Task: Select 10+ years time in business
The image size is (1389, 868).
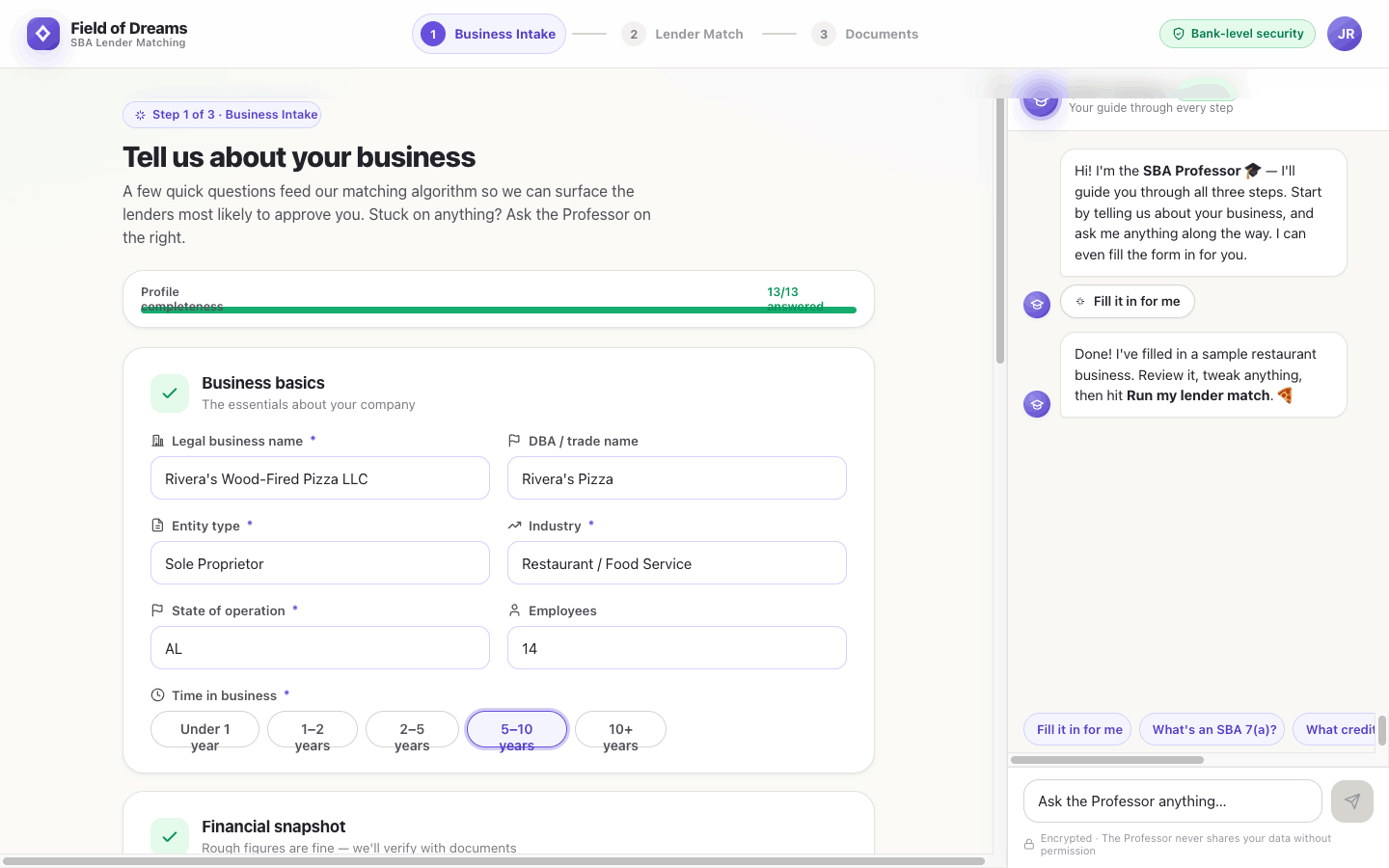Action: pos(620,729)
